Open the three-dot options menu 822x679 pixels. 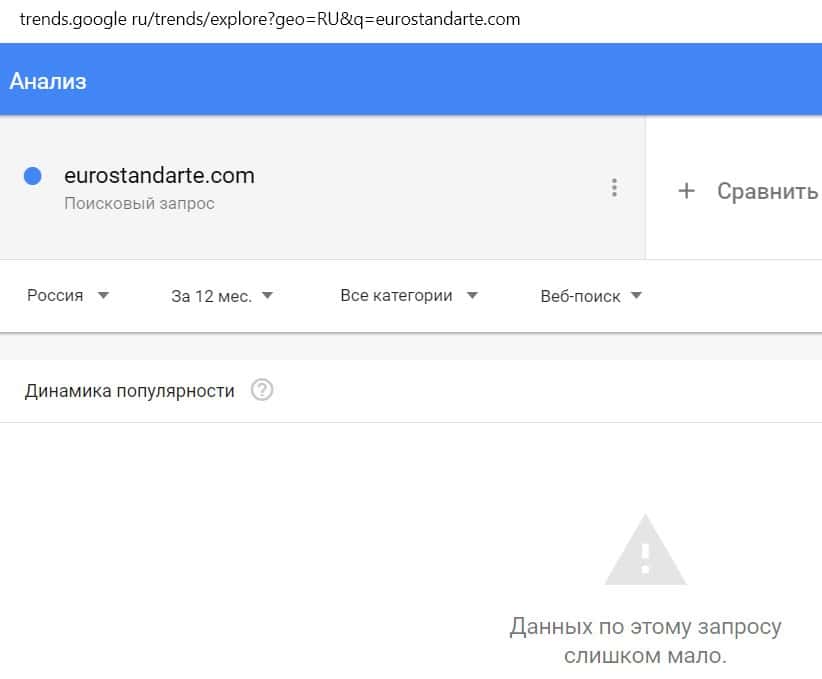coord(614,188)
